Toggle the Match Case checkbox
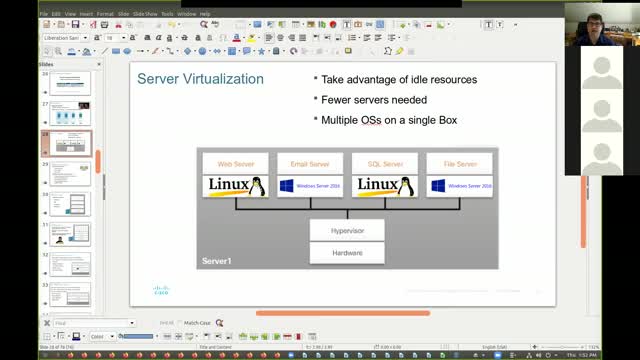Image resolution: width=640 pixels, height=360 pixels. click(180, 323)
